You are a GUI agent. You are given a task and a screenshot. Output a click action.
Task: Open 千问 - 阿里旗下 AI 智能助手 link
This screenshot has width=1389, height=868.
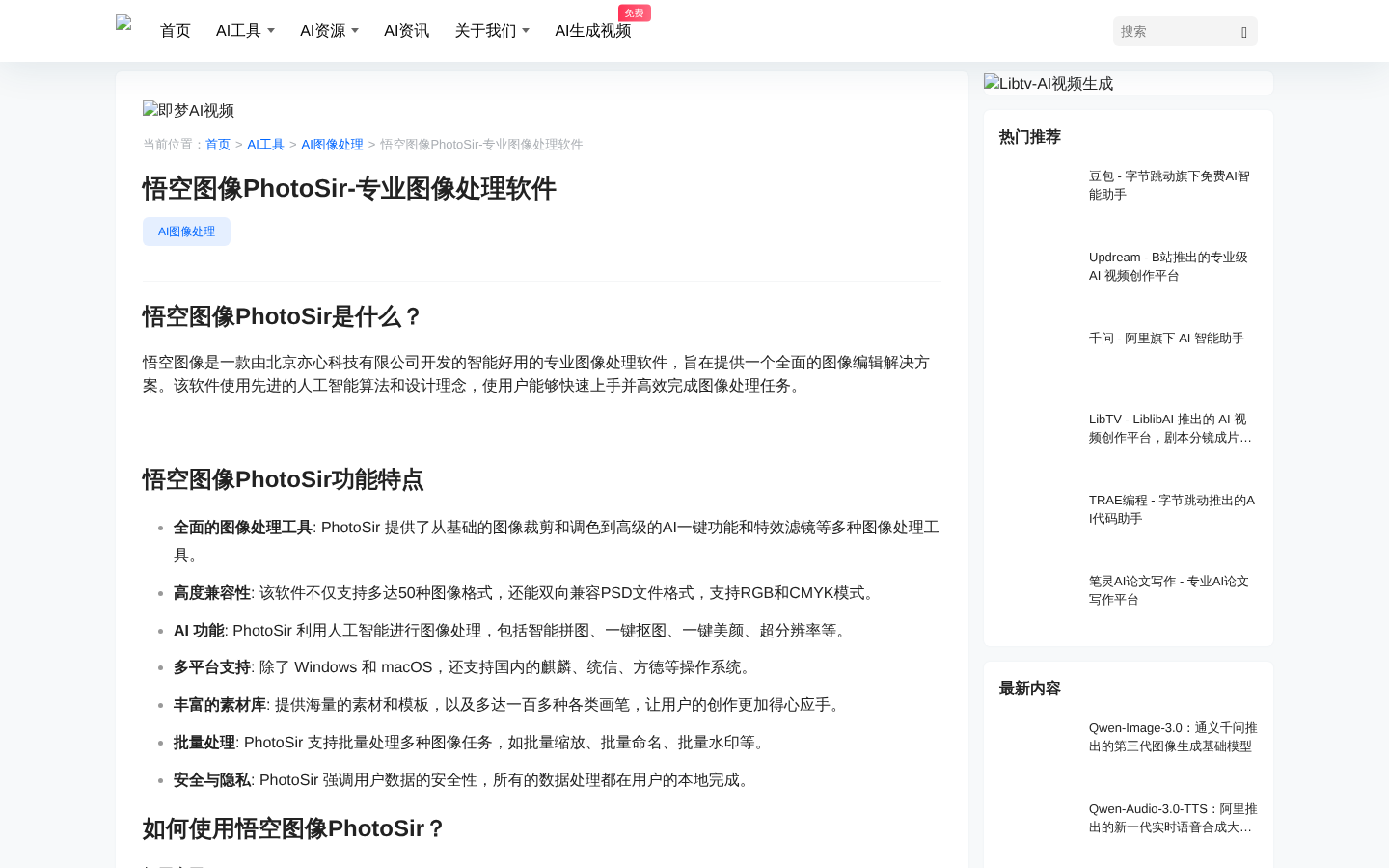[x=1166, y=339]
